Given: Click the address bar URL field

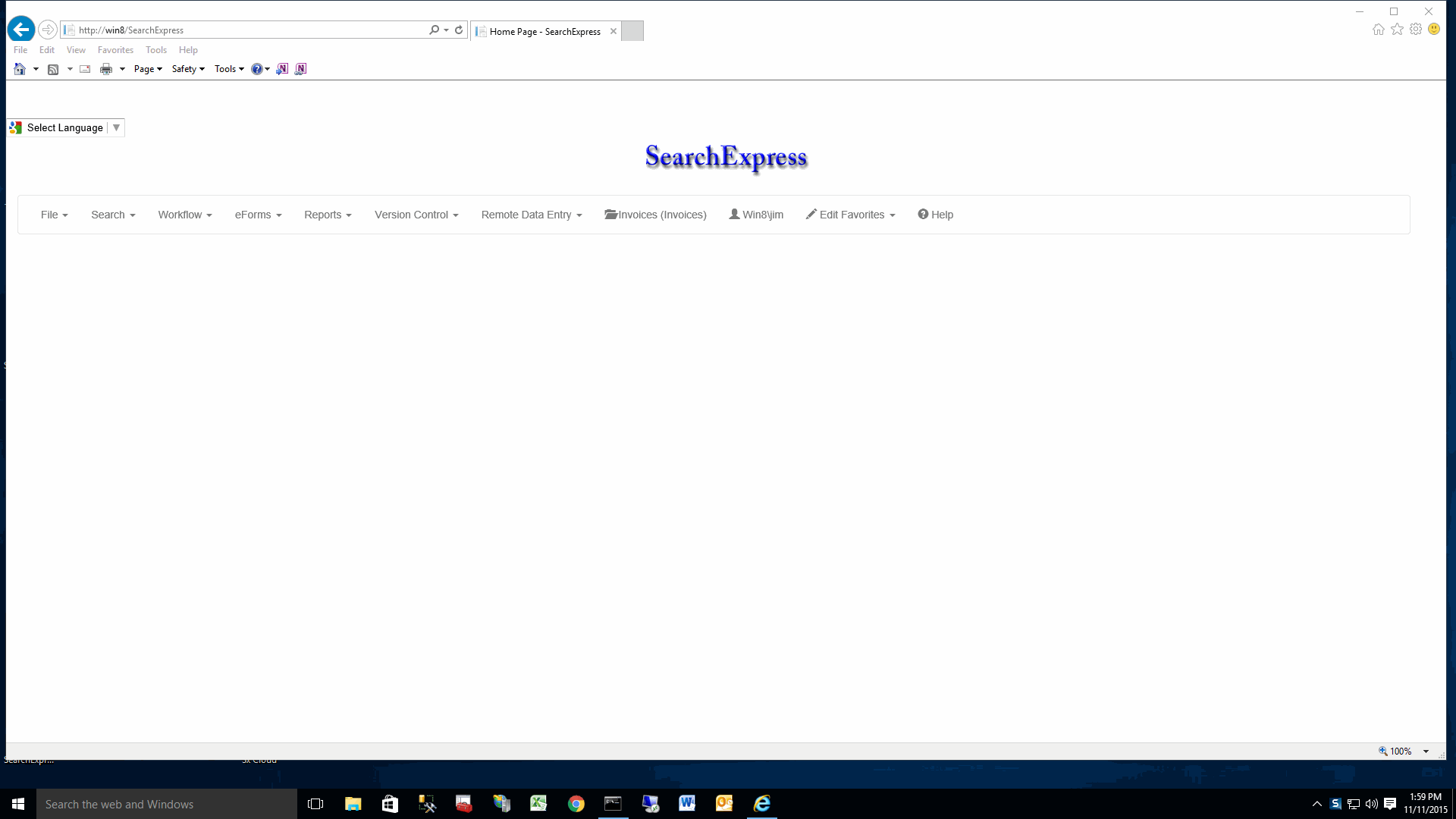Looking at the screenshot, I should click(250, 30).
